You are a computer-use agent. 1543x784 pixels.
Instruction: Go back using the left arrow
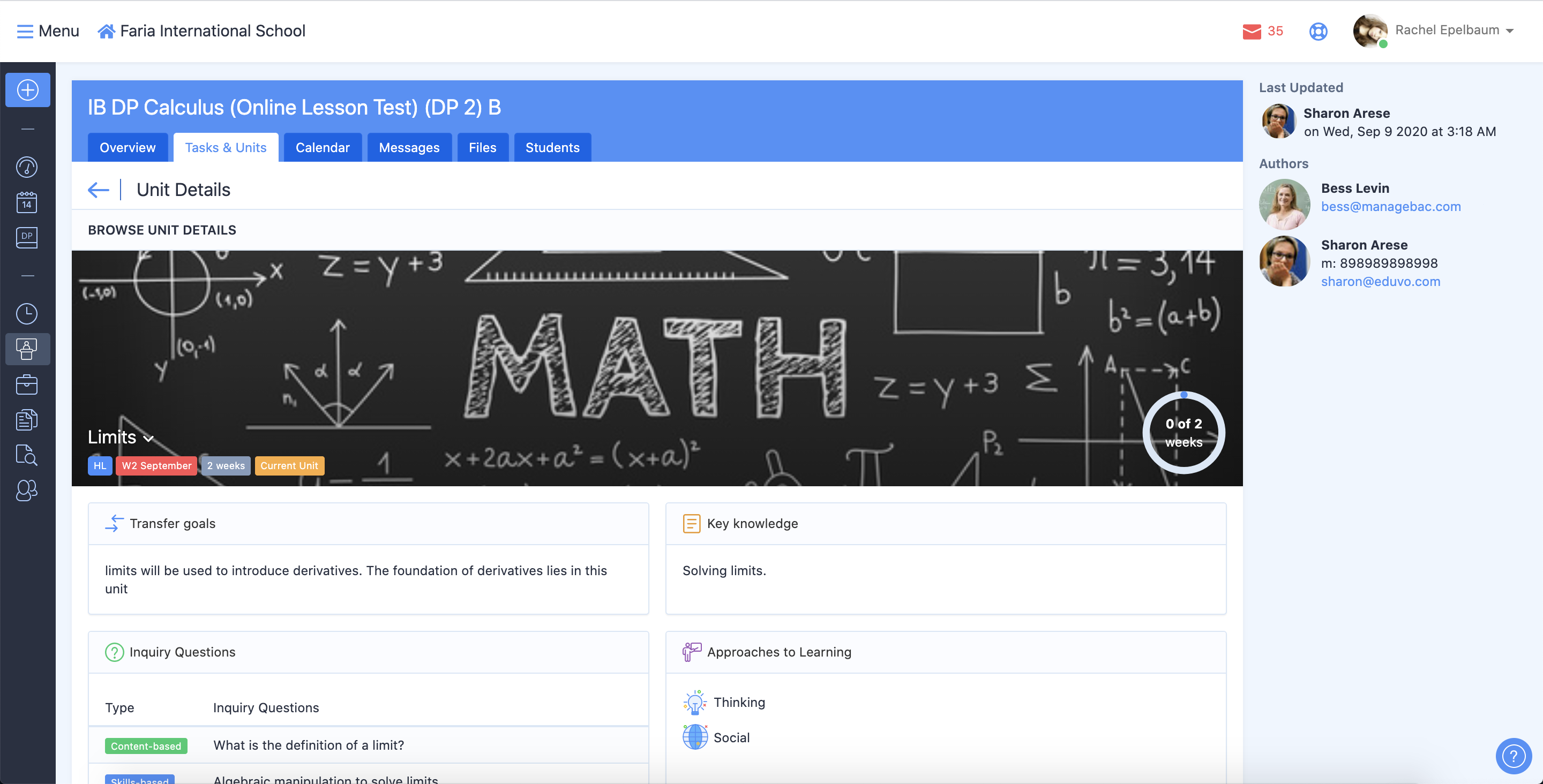pyautogui.click(x=98, y=190)
